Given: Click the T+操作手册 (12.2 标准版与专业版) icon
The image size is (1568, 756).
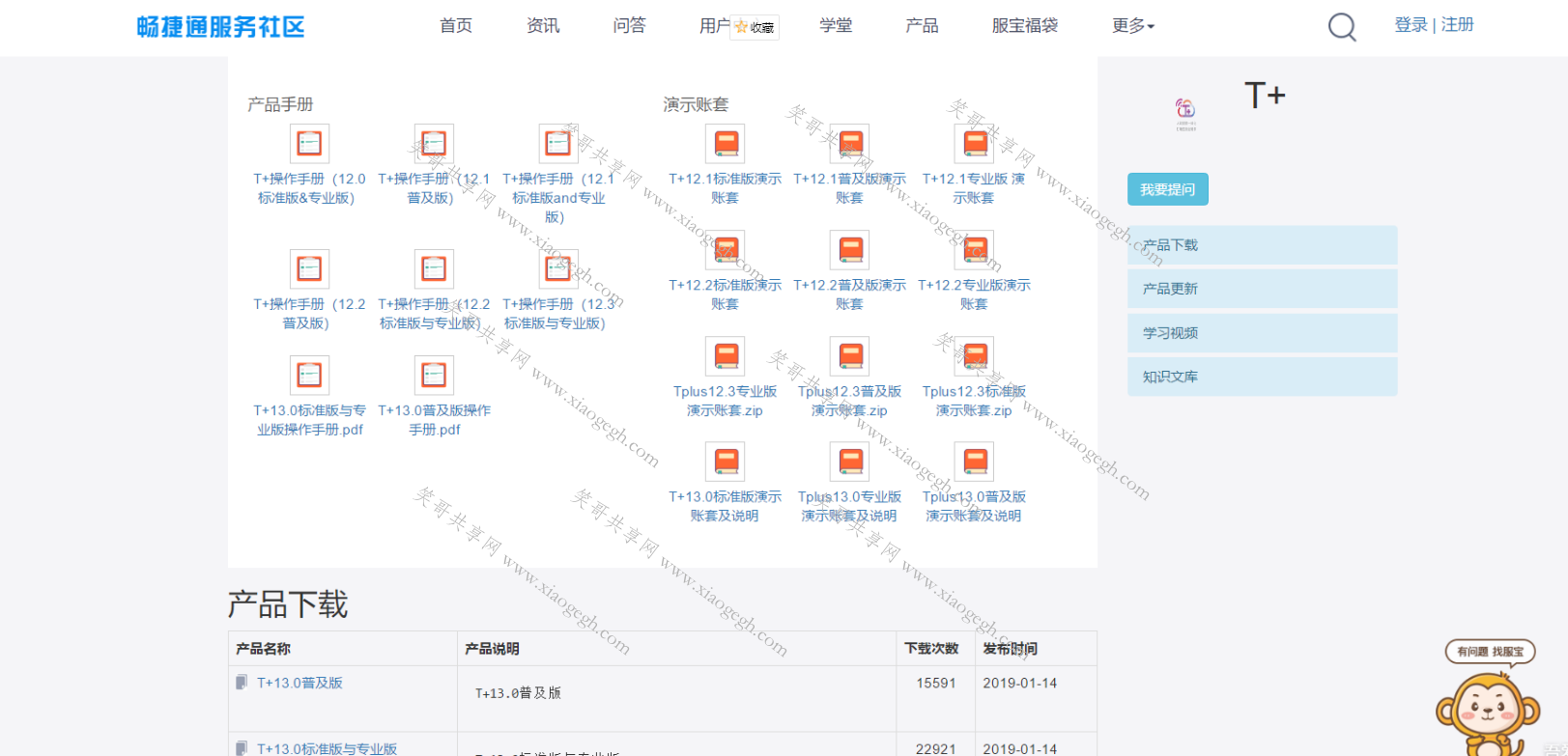Looking at the screenshot, I should tap(434, 269).
